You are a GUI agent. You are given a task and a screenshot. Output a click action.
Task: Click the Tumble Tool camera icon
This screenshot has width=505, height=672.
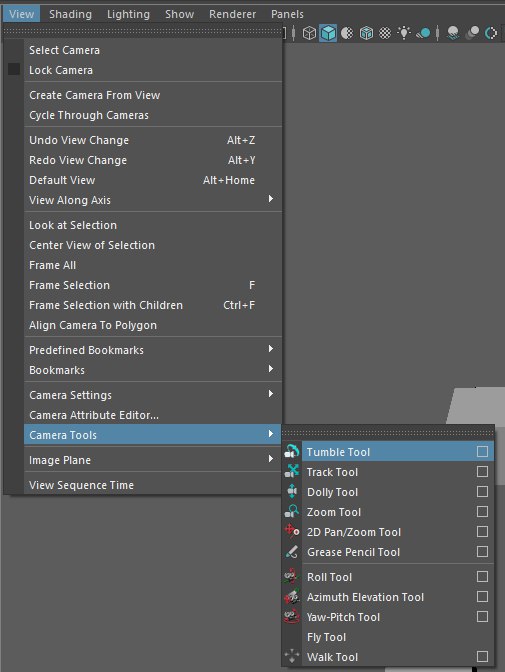pos(292,452)
